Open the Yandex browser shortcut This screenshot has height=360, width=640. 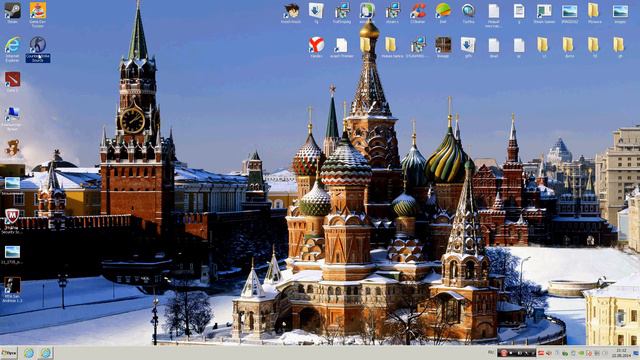coord(316,47)
